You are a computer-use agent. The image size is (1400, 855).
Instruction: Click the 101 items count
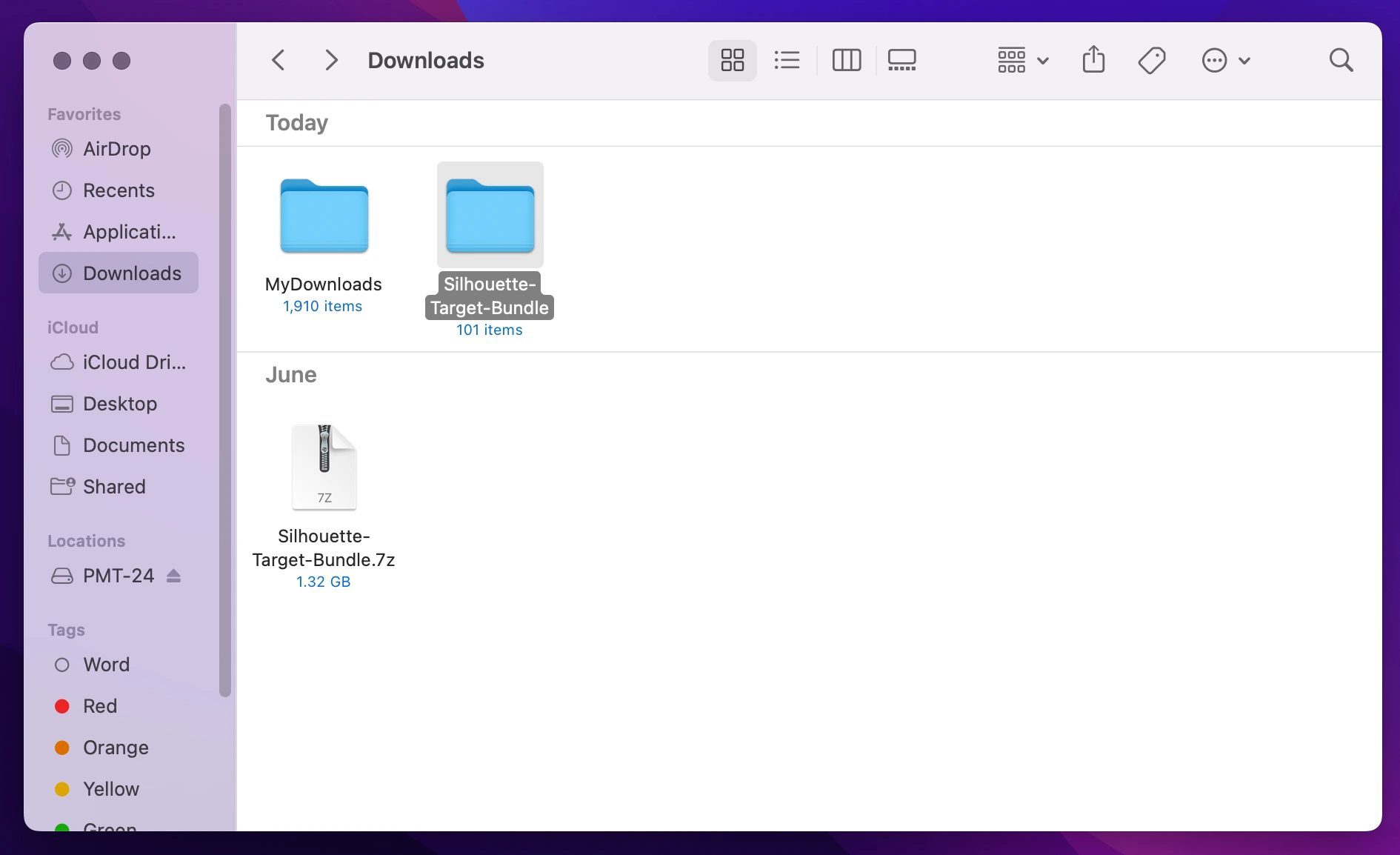[x=490, y=330]
